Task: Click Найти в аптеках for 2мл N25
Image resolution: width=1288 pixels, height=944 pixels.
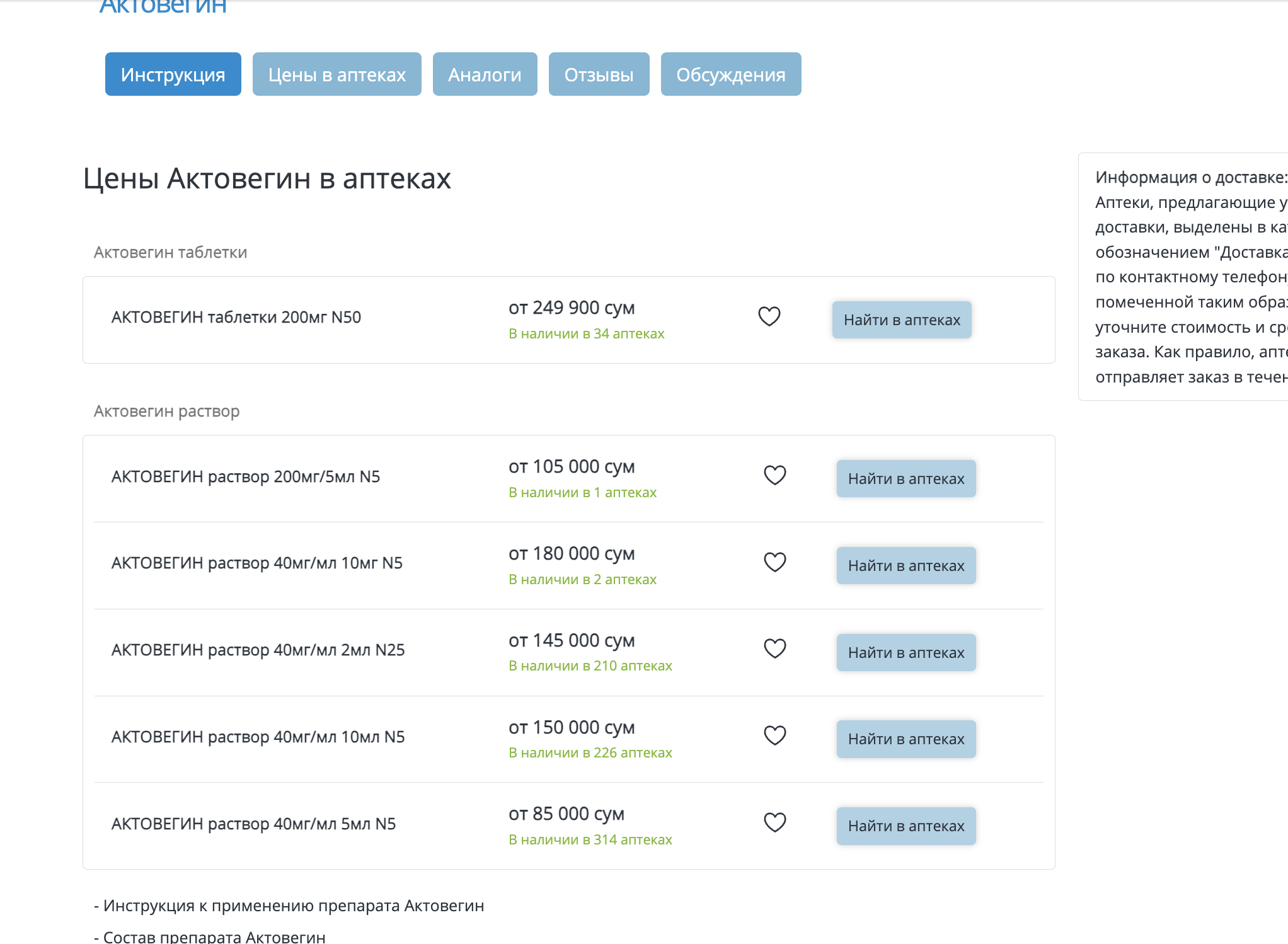Action: [x=906, y=653]
